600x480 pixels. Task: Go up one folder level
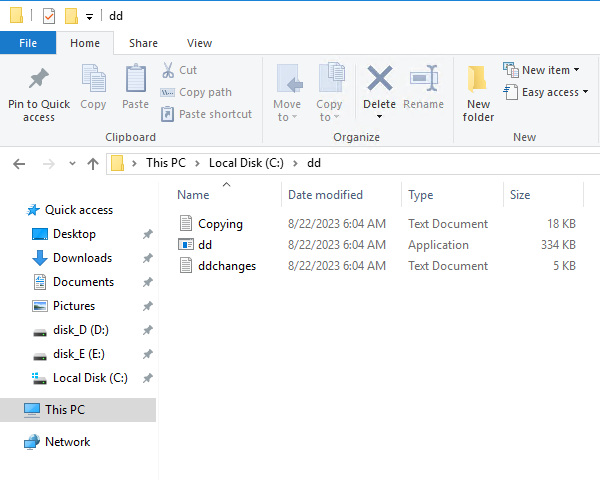coord(93,164)
